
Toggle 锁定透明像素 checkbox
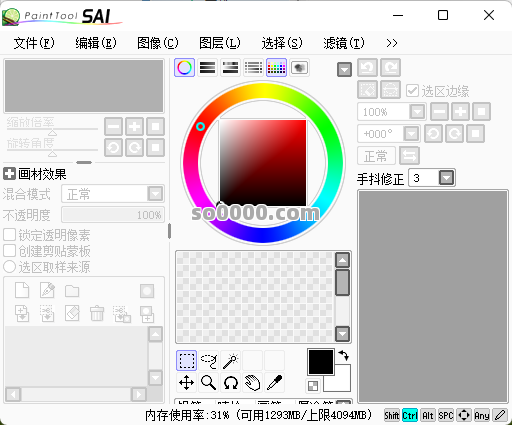tap(9, 235)
